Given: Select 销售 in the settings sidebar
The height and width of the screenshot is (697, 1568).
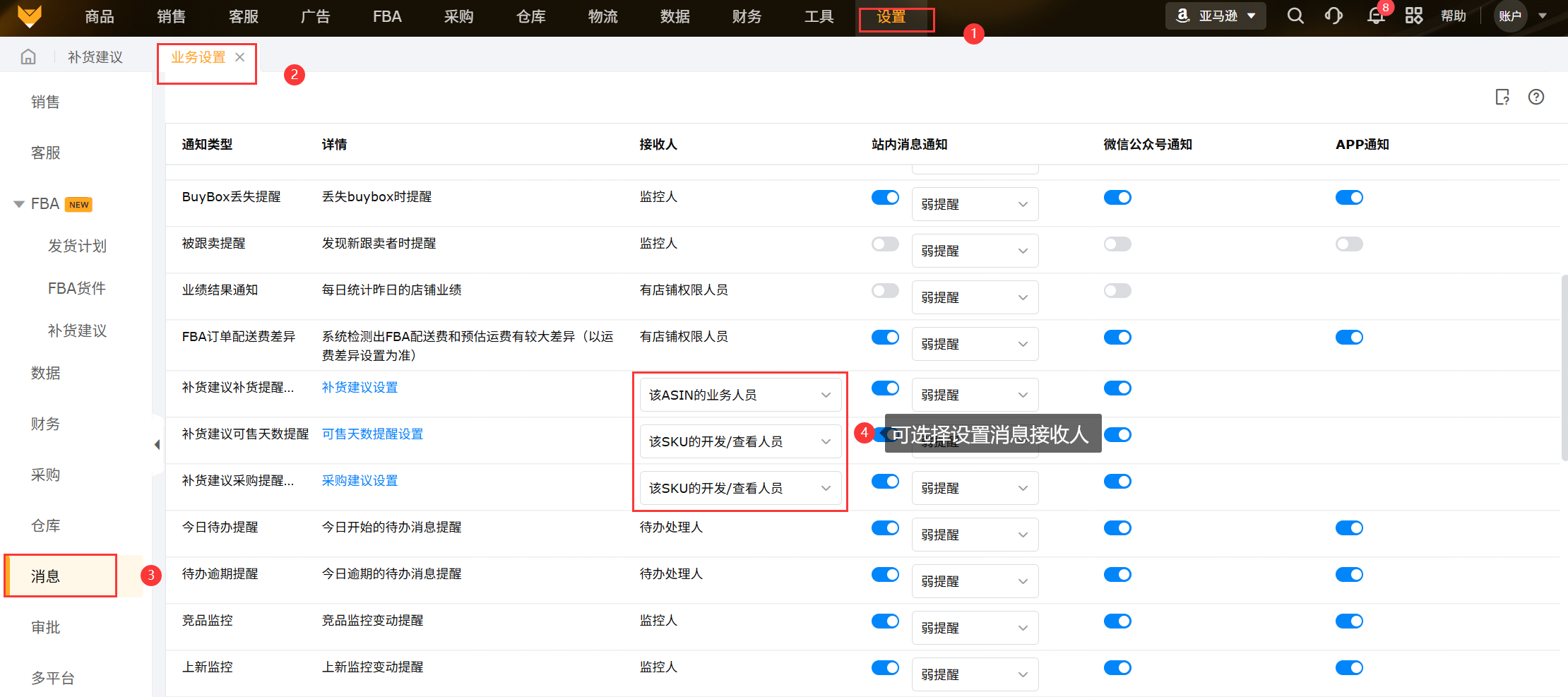Looking at the screenshot, I should point(45,102).
